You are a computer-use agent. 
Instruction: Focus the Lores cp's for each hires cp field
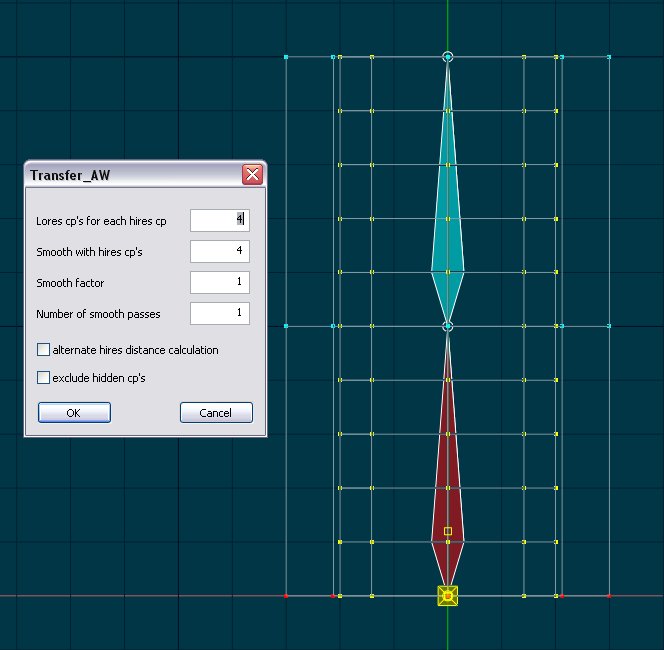[220, 220]
